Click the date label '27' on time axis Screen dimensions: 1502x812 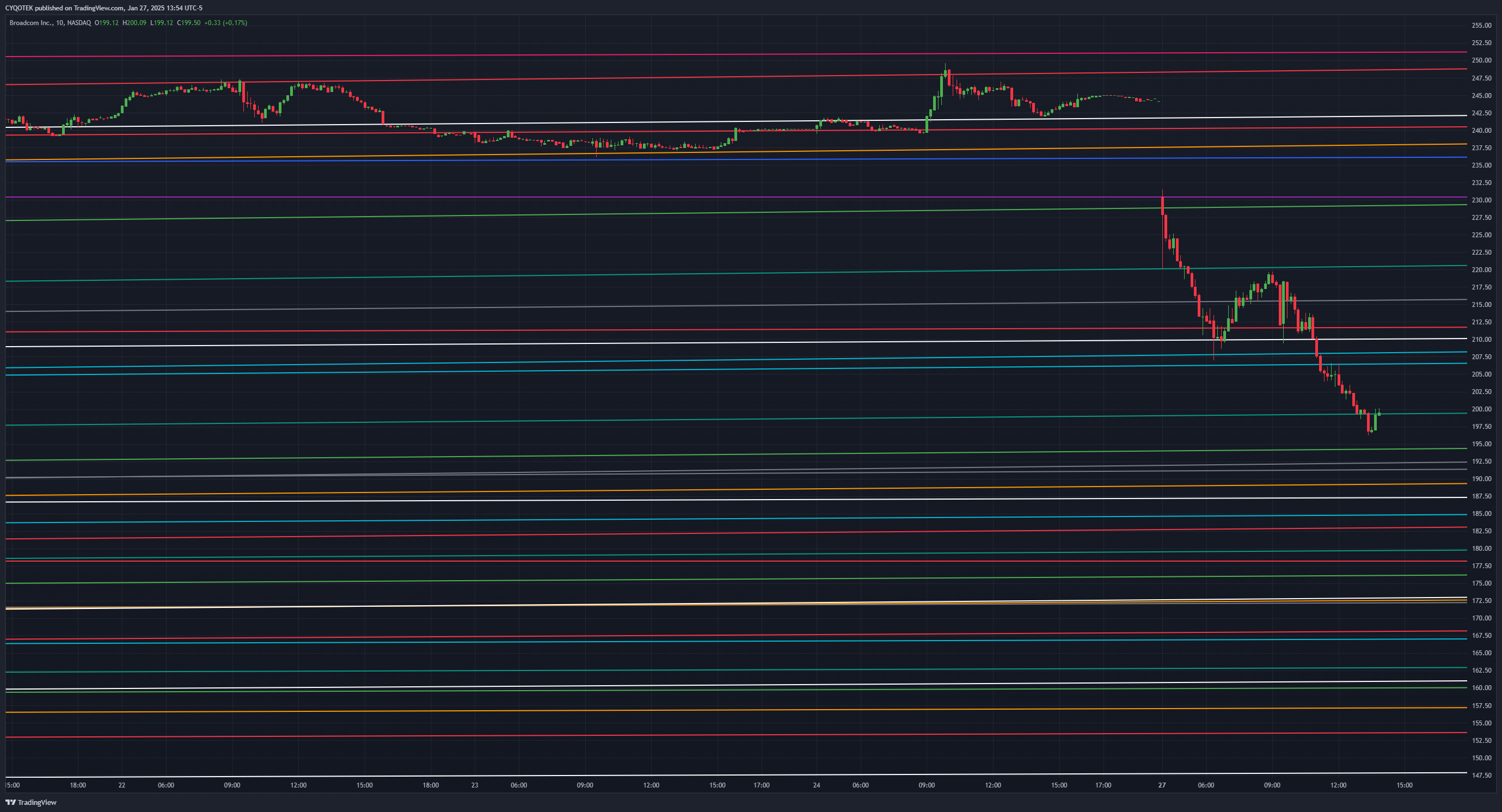1162,786
